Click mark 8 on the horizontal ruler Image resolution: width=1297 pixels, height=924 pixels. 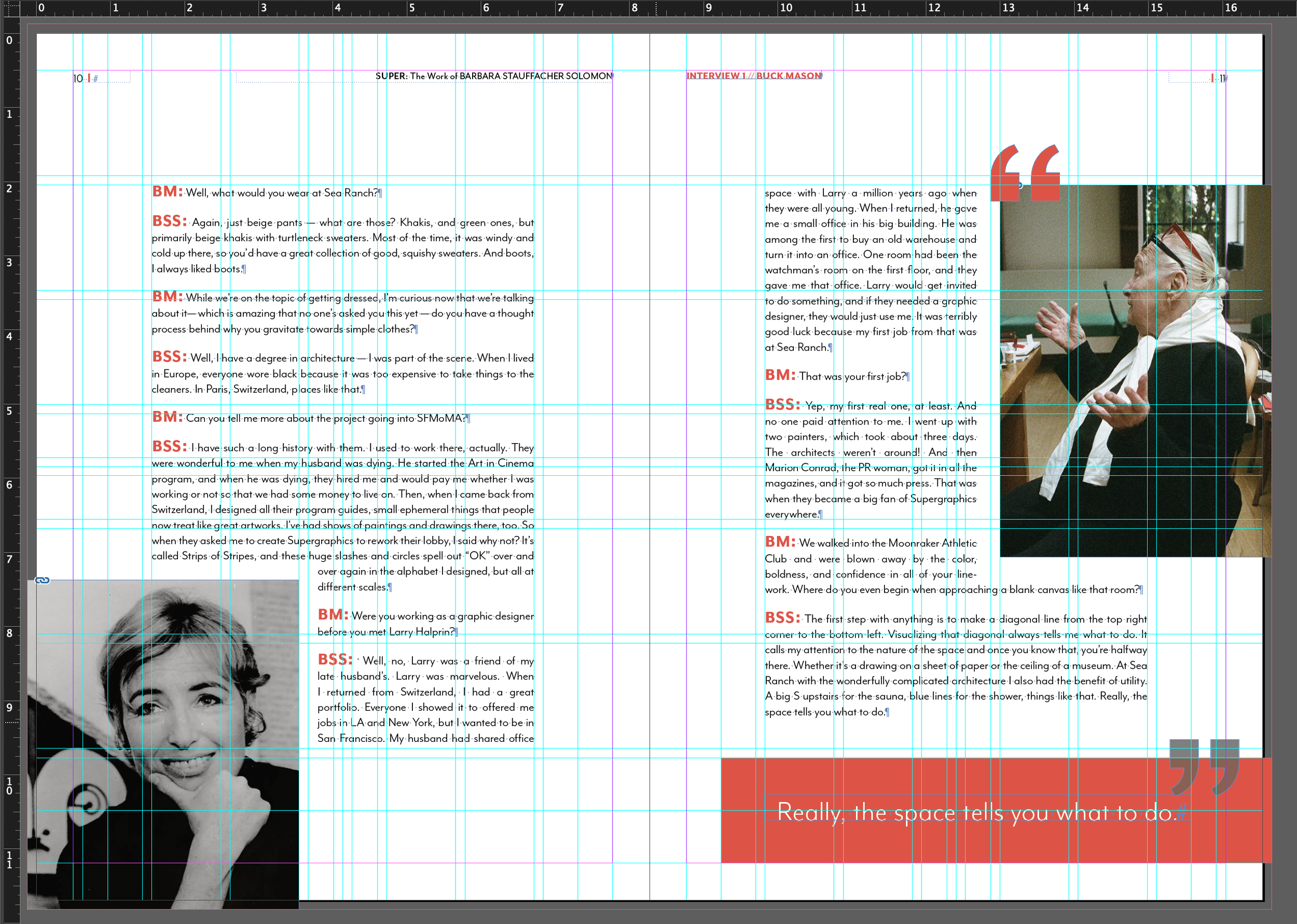pos(634,8)
